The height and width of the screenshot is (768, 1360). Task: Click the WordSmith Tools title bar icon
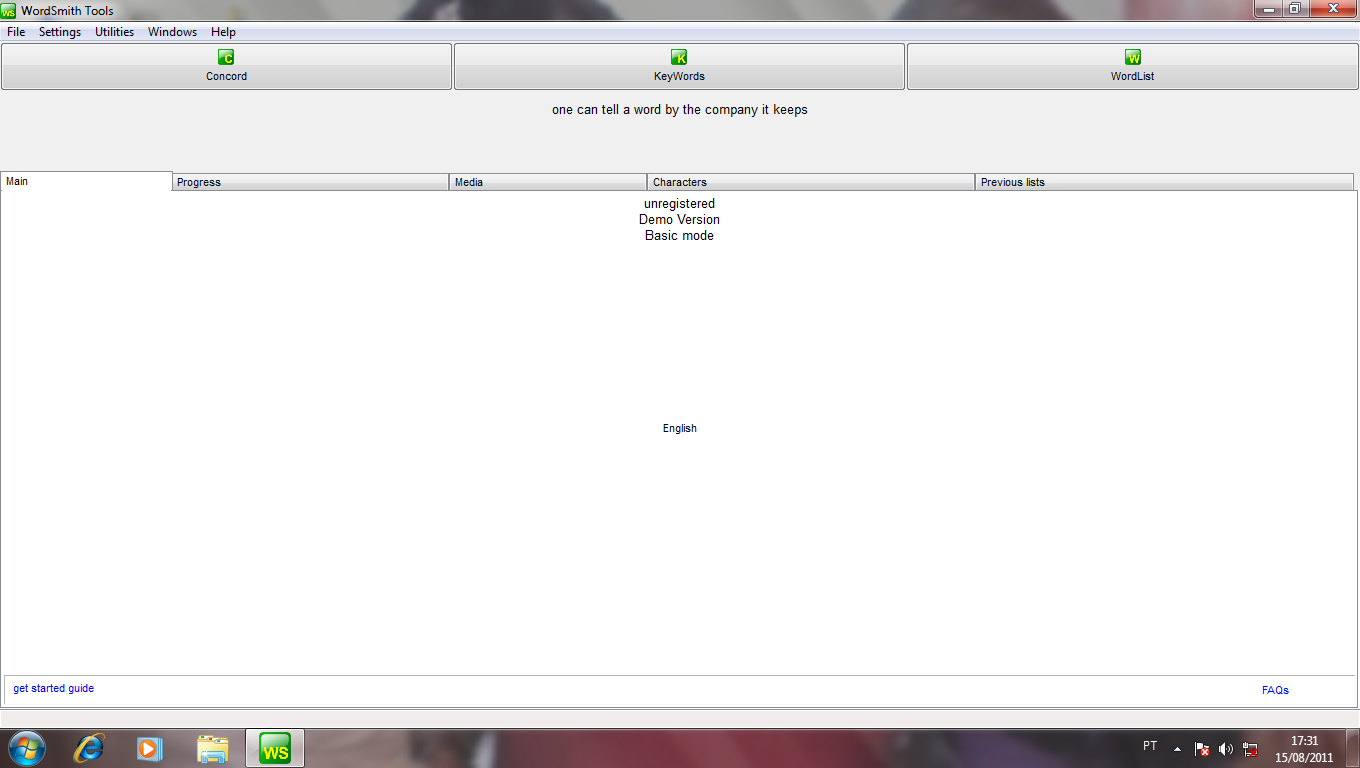click(x=9, y=10)
